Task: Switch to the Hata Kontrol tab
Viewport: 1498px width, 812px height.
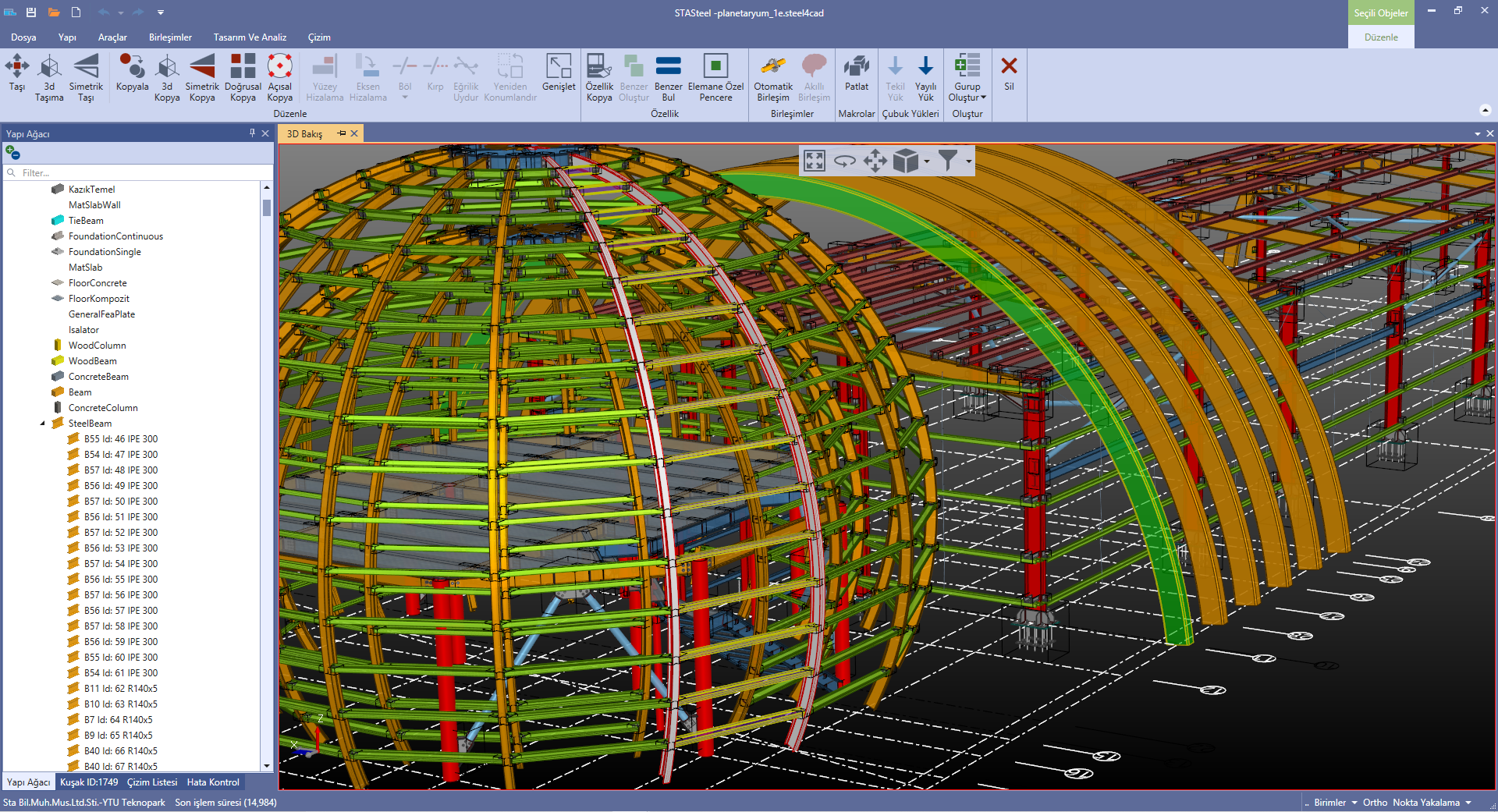Action: tap(213, 782)
